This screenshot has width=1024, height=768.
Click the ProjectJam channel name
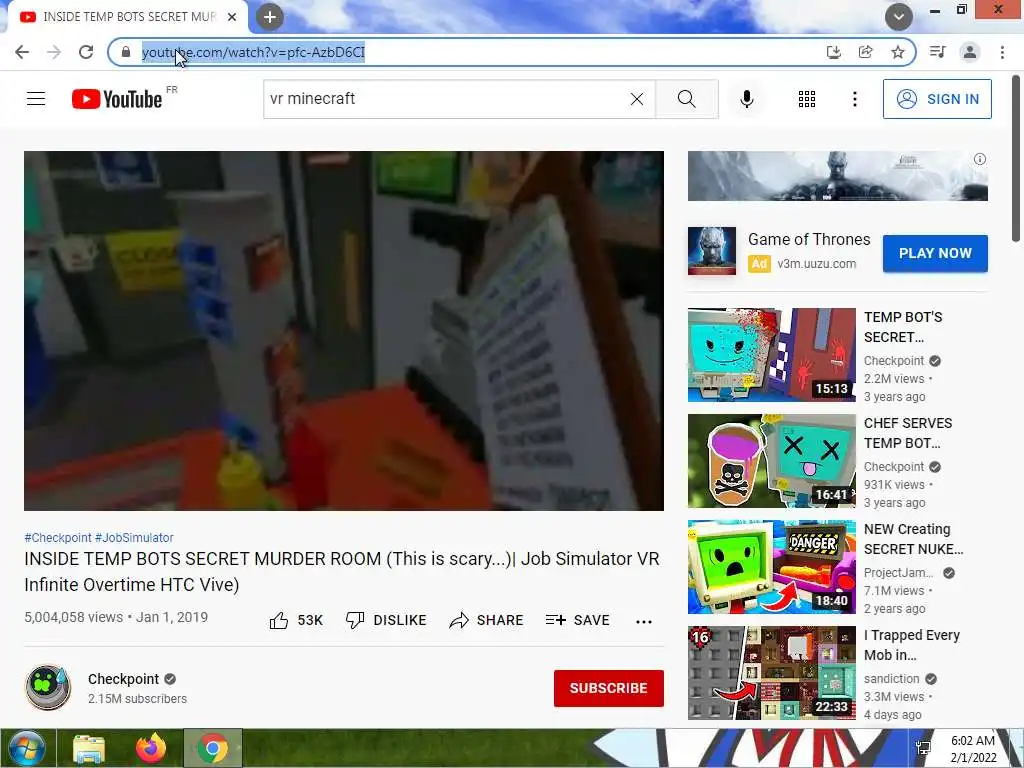pyautogui.click(x=899, y=573)
